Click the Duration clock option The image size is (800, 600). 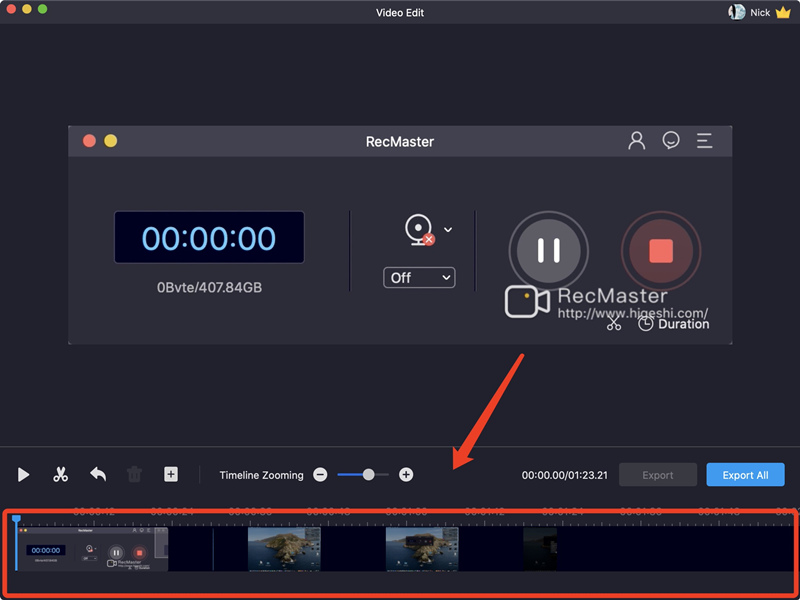(673, 324)
